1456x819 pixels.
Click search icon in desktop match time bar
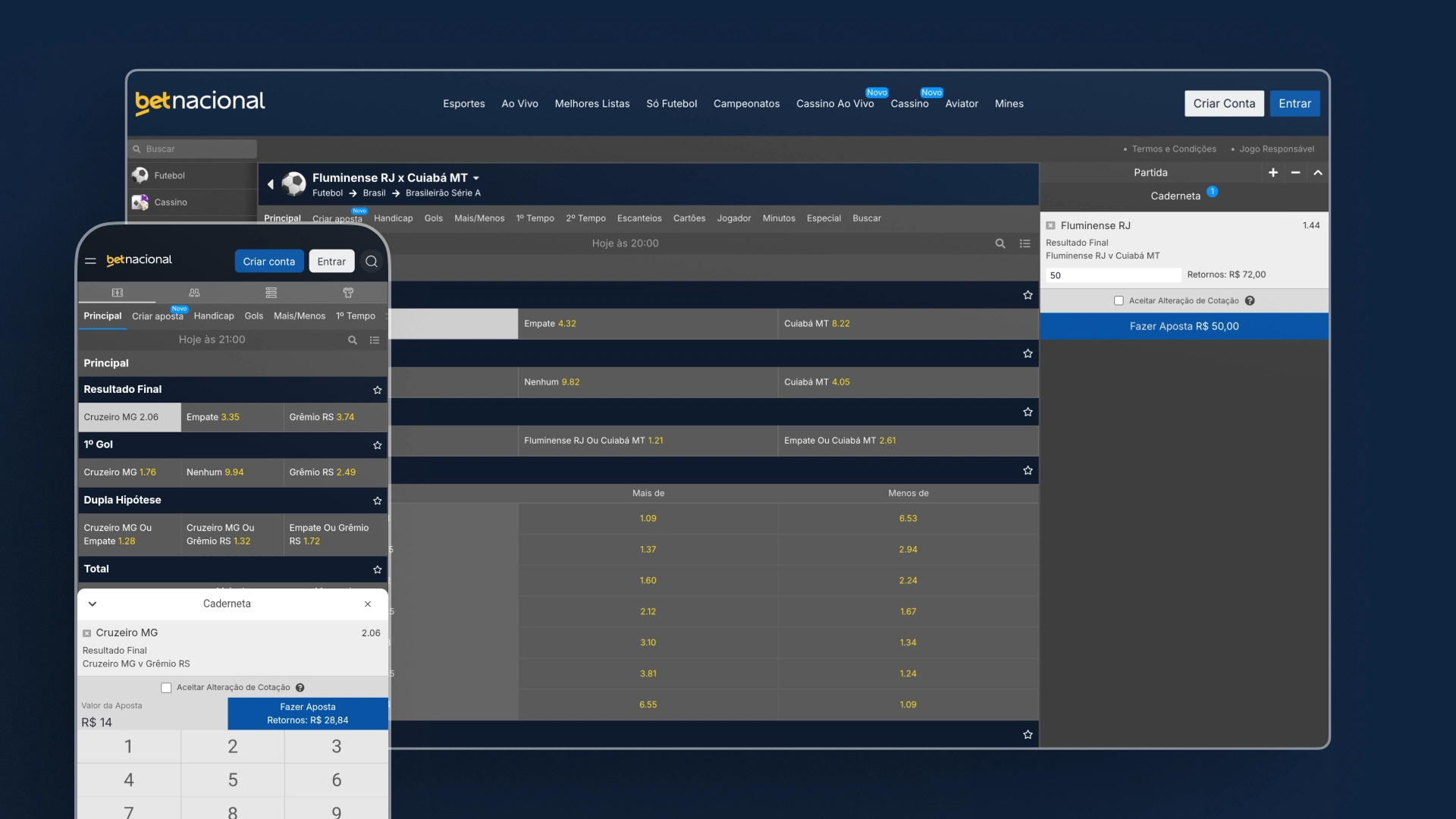[x=1000, y=243]
